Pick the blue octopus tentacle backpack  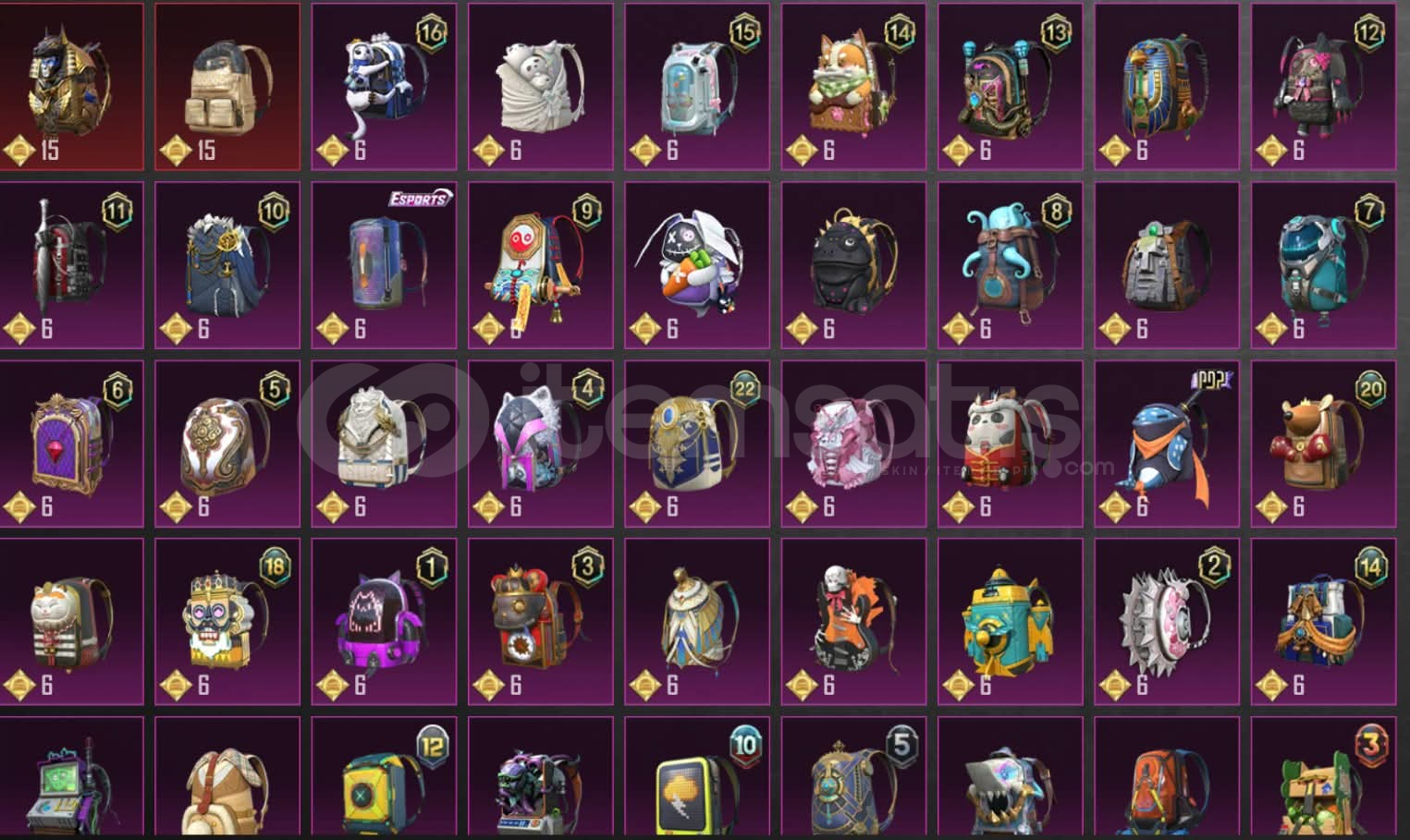pyautogui.click(x=1010, y=265)
